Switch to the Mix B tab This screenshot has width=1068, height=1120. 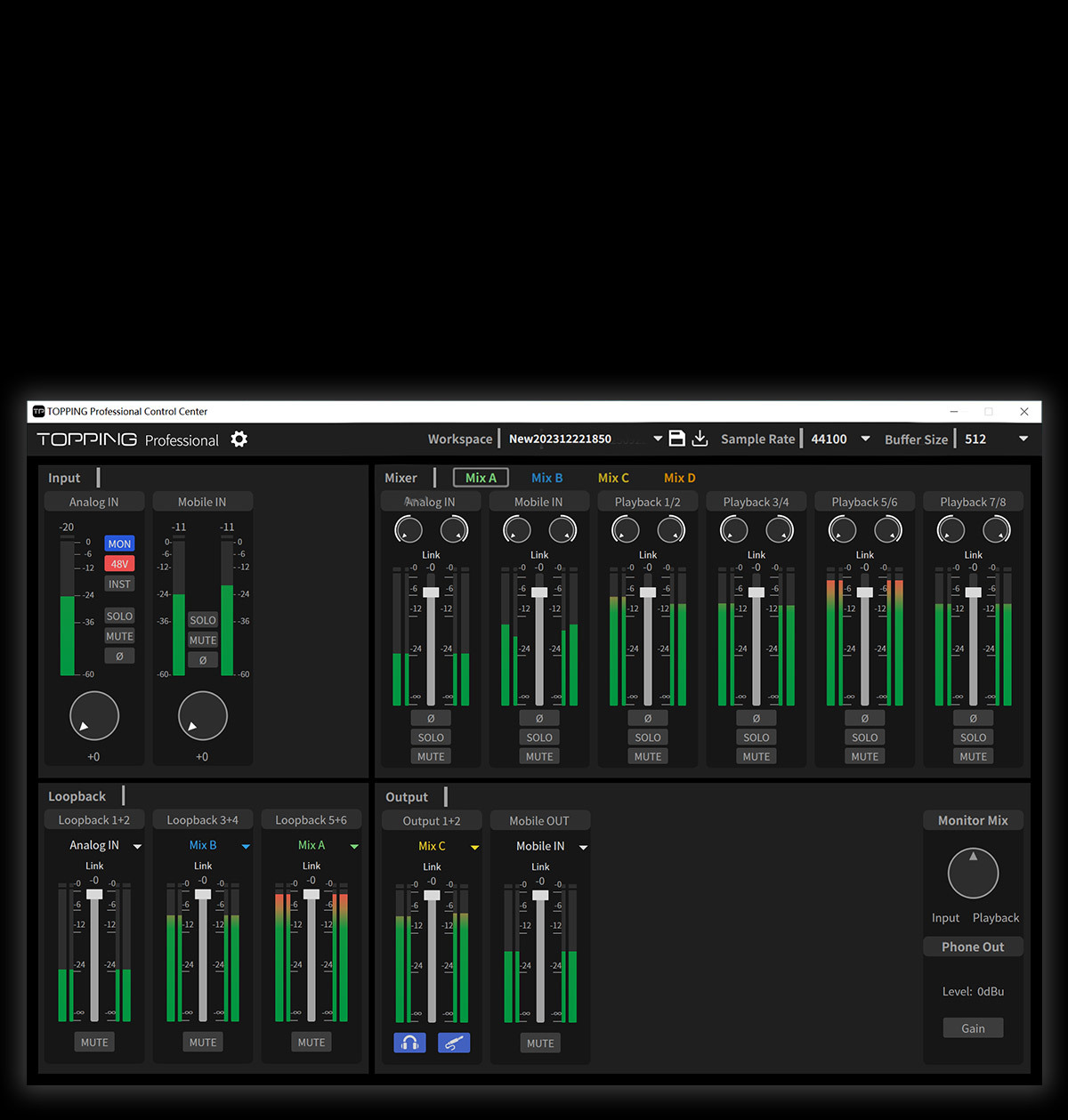click(x=546, y=478)
